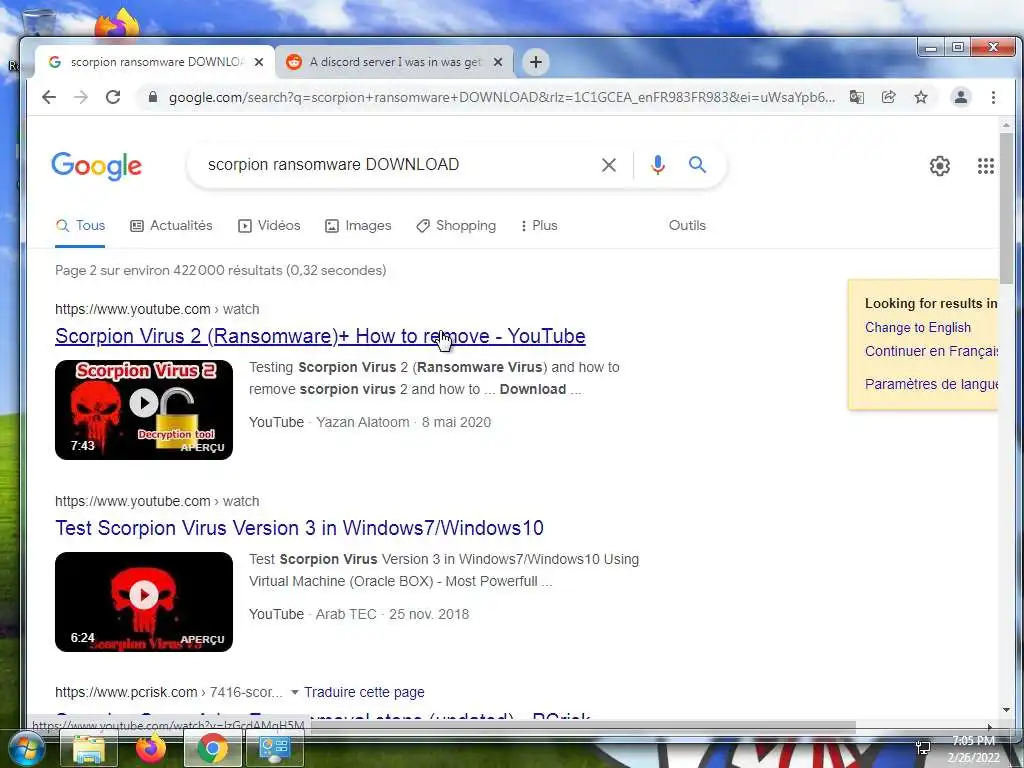This screenshot has width=1024, height=768.
Task: Click the browser forward arrow
Action: pyautogui.click(x=80, y=97)
